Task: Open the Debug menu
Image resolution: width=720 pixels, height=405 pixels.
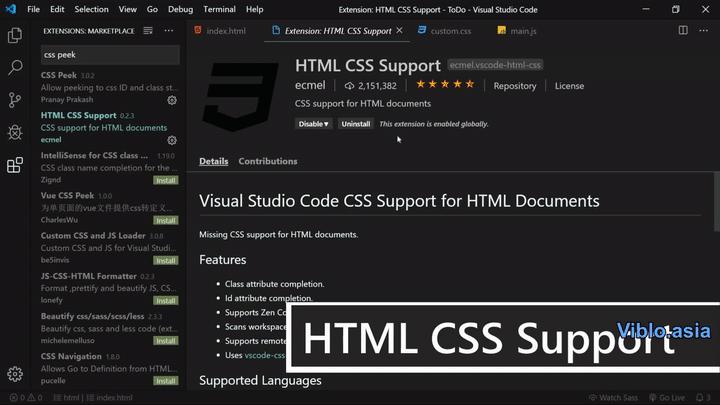Action: click(x=180, y=9)
